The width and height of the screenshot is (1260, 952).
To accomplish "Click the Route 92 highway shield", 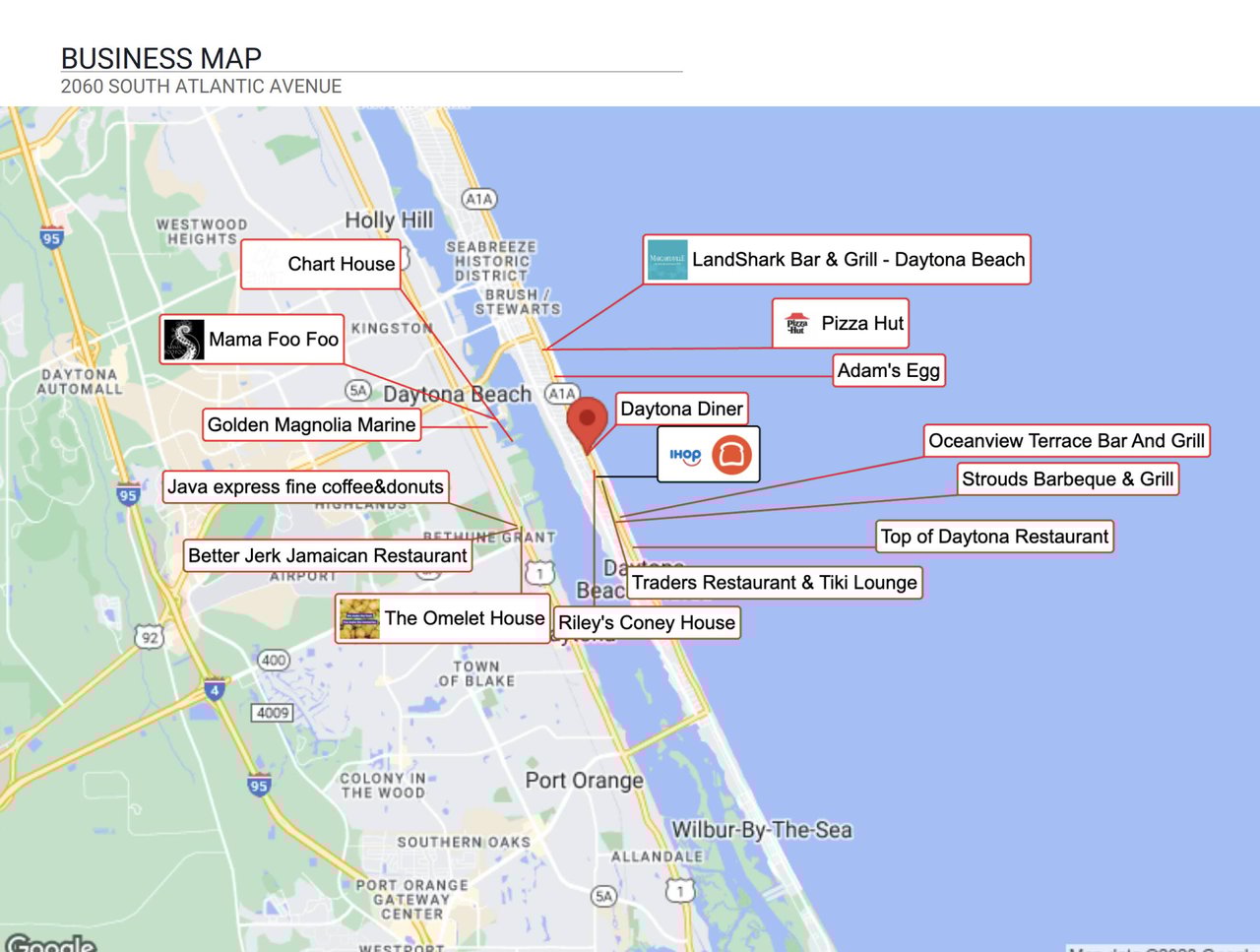I will coord(150,637).
